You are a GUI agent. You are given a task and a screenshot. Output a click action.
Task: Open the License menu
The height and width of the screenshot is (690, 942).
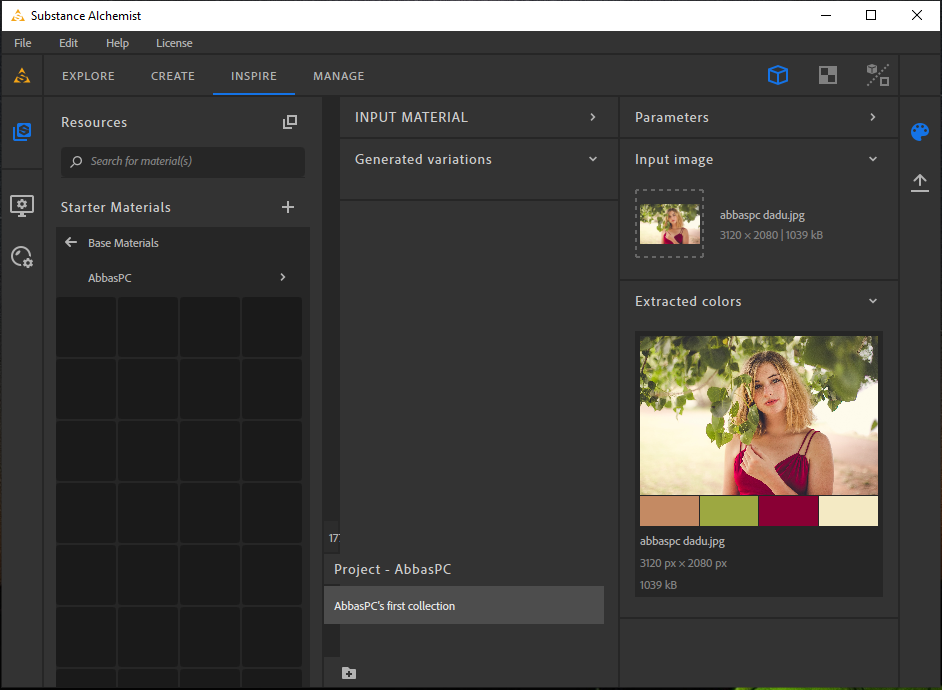coord(174,43)
